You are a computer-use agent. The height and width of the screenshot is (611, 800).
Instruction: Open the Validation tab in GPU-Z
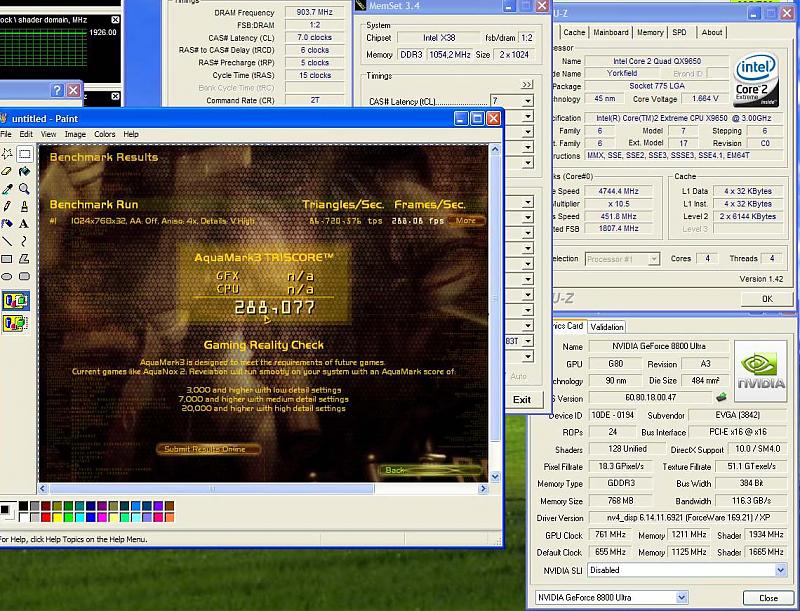(x=607, y=327)
